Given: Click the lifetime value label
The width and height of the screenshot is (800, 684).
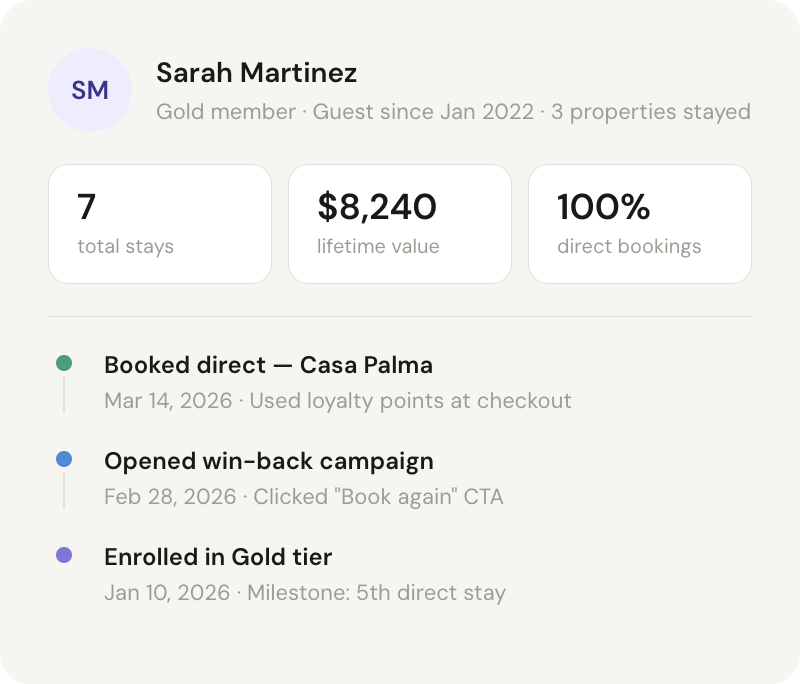Looking at the screenshot, I should pos(378,246).
